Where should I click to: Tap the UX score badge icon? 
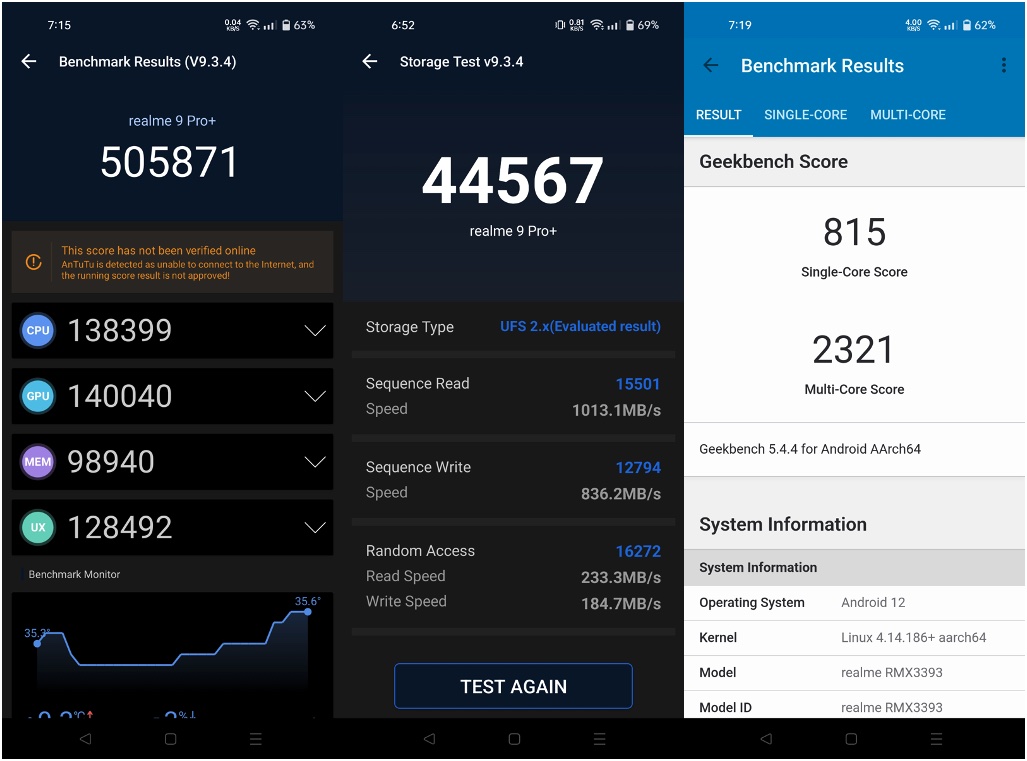pyautogui.click(x=38, y=527)
